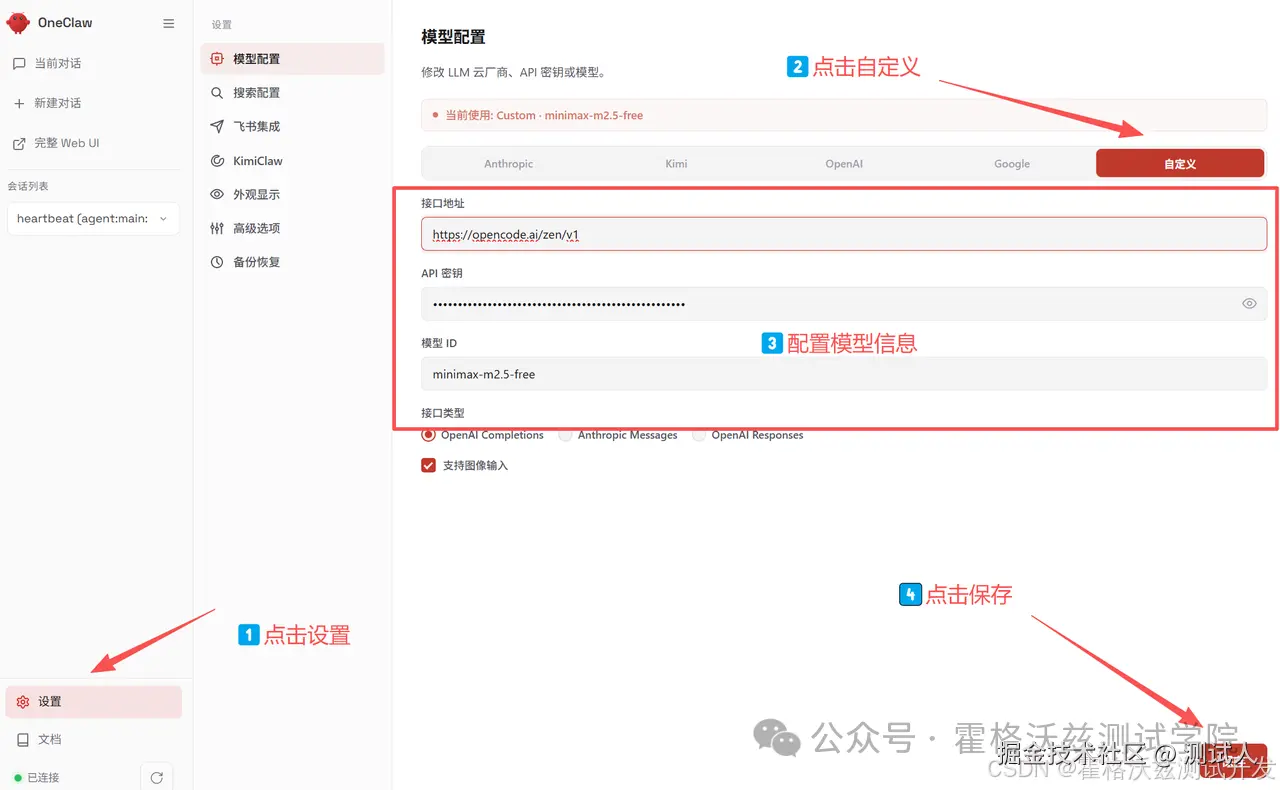The image size is (1280, 790).
Task: Open 模型配置 settings section
Action: pyautogui.click(x=292, y=59)
